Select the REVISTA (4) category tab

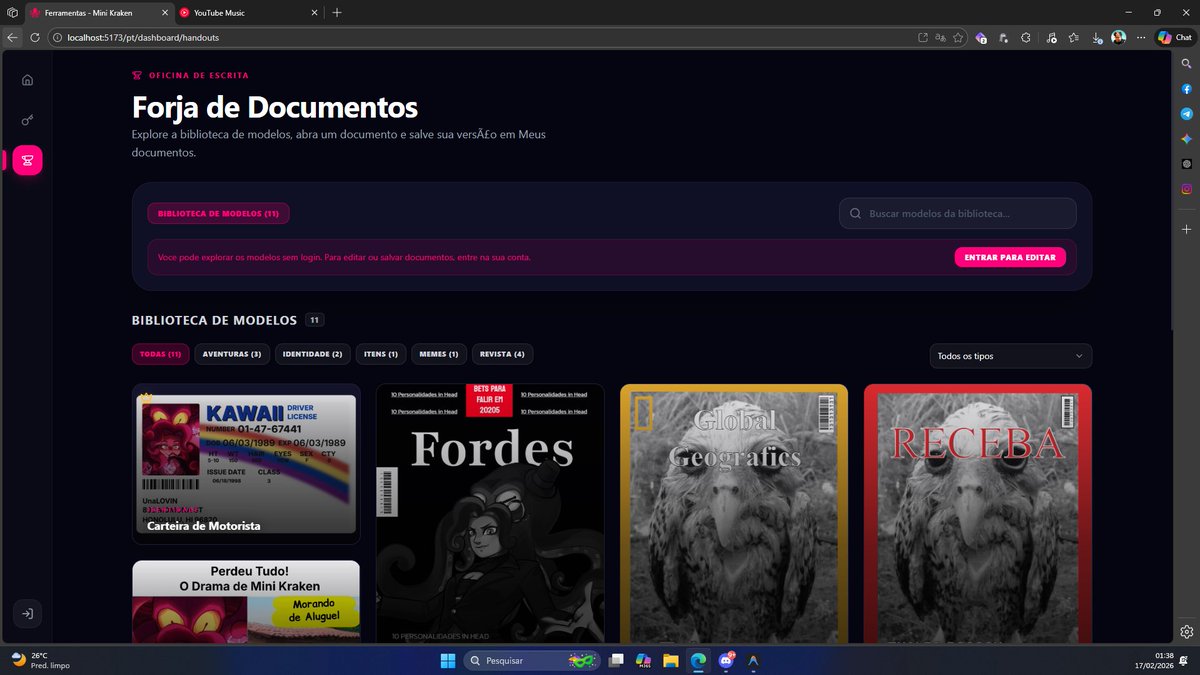502,354
